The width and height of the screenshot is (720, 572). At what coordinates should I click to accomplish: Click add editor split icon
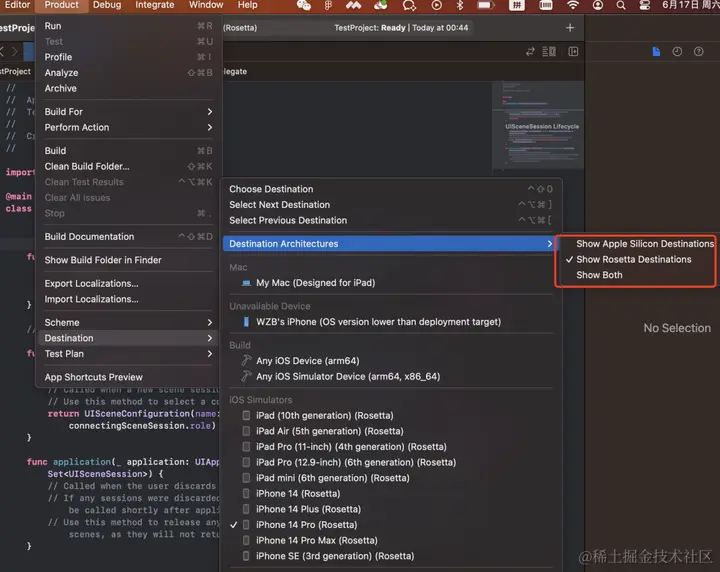(x=573, y=51)
